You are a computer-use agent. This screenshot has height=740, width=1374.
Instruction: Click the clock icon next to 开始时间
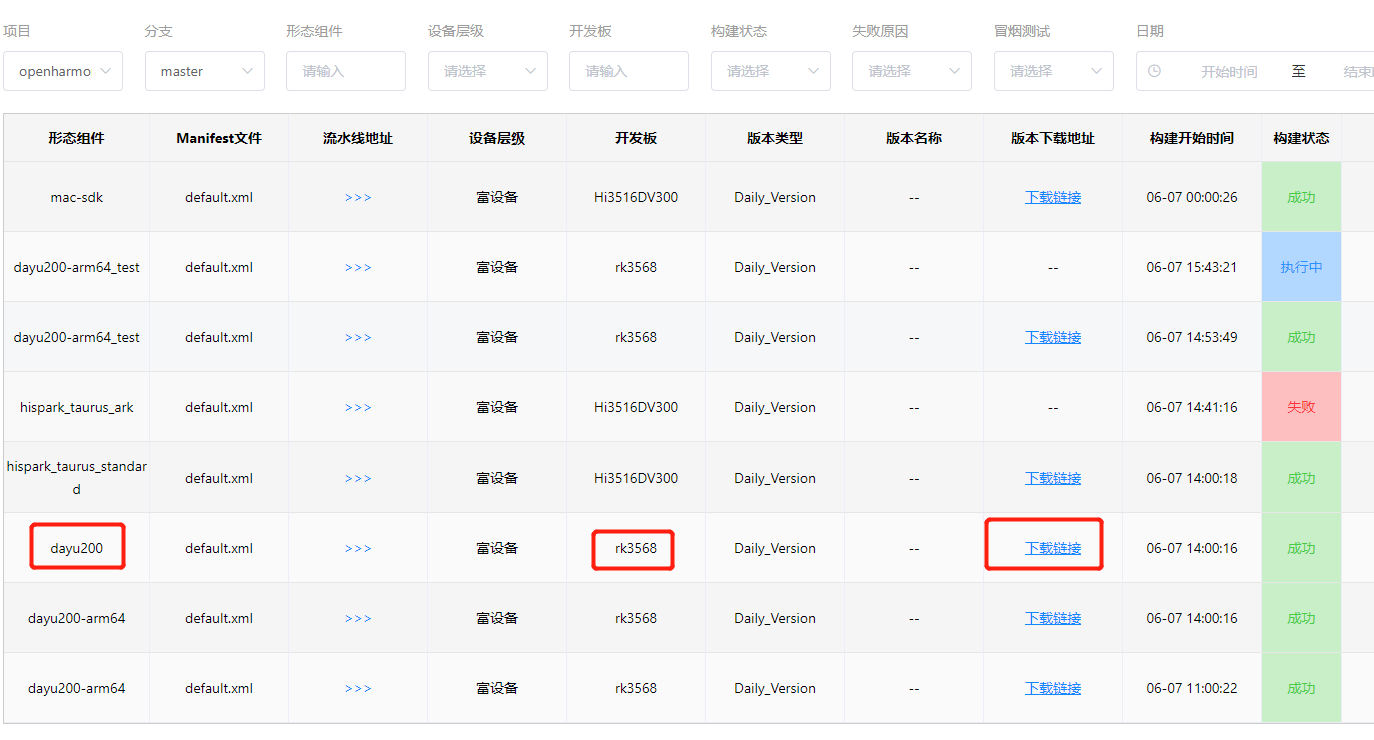coord(1158,71)
